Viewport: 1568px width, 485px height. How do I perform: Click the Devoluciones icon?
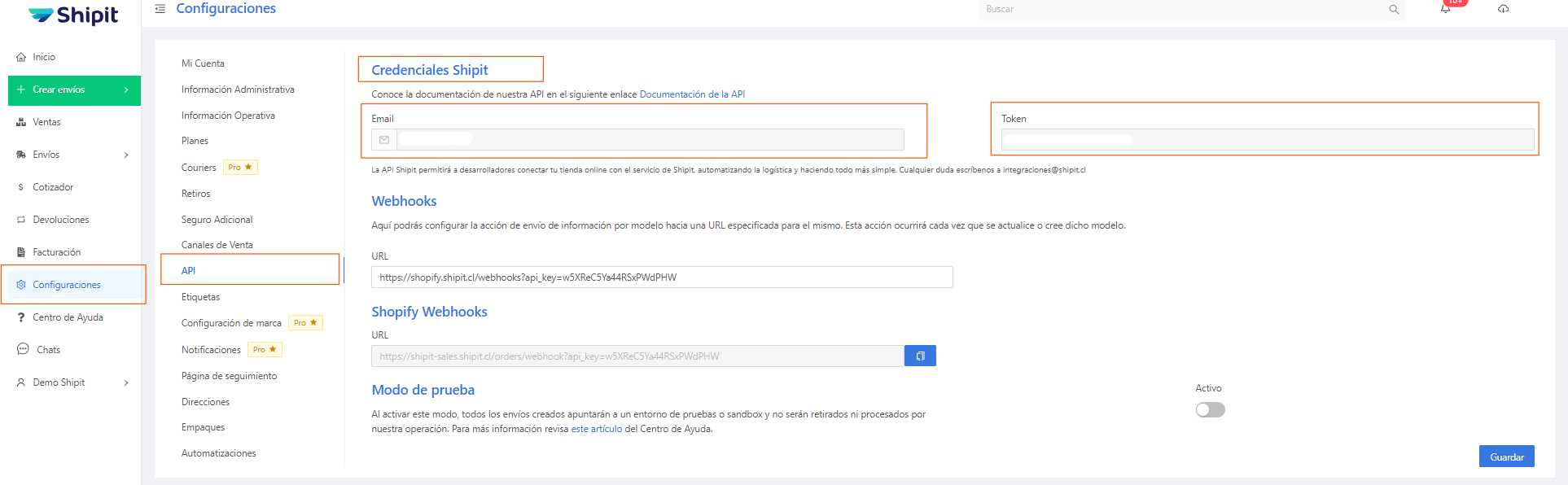[21, 220]
